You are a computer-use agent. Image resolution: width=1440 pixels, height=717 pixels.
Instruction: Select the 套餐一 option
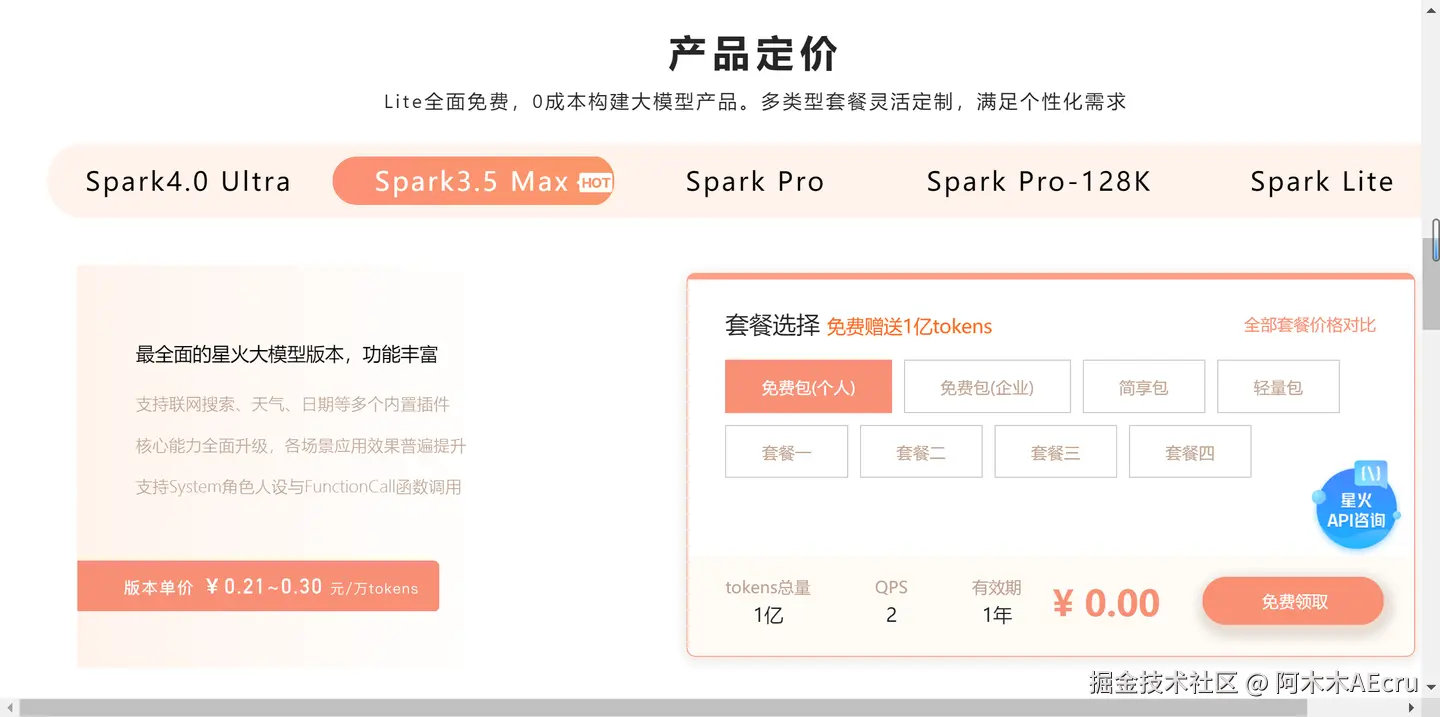[786, 452]
